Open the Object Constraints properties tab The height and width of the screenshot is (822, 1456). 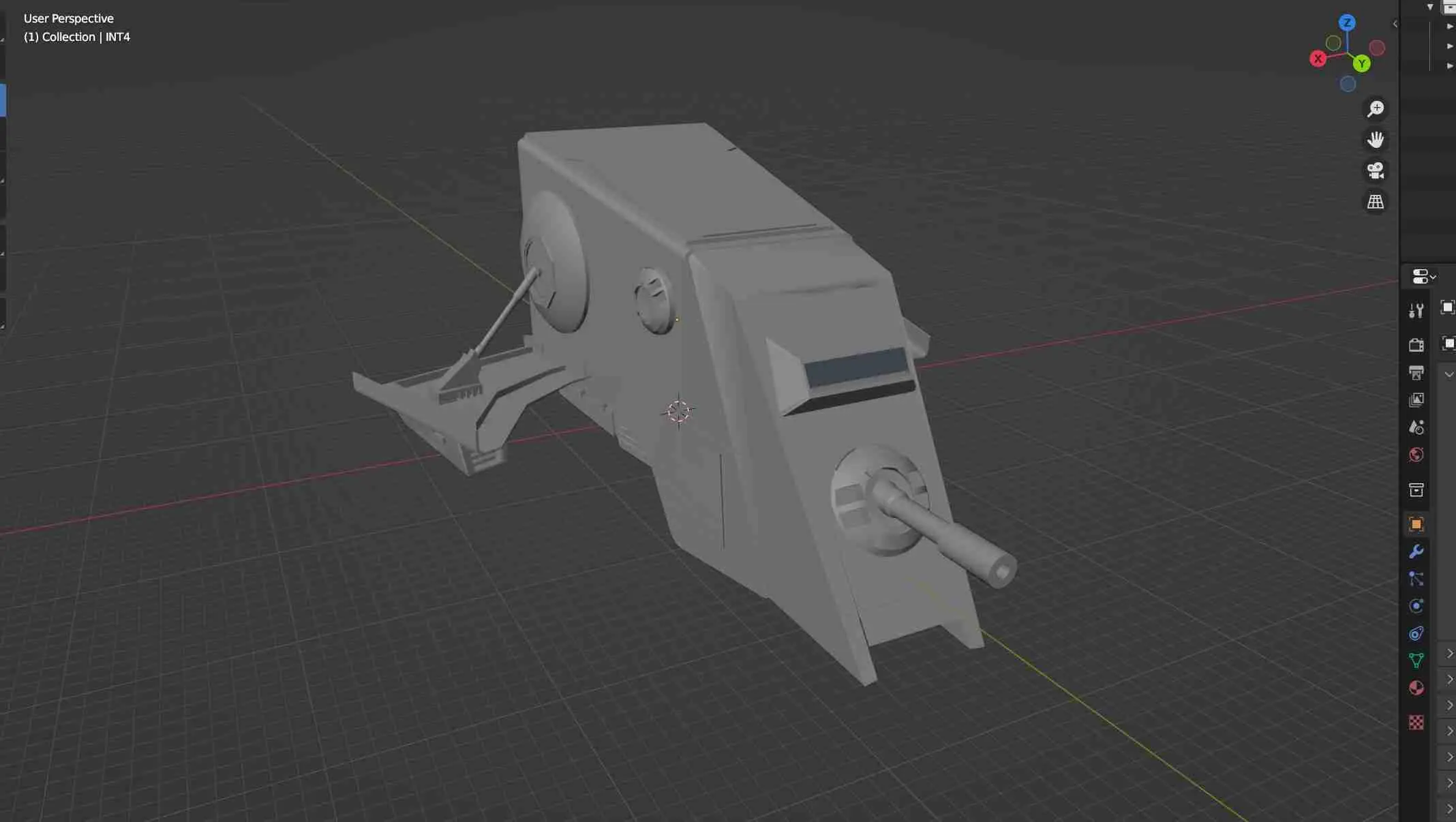pyautogui.click(x=1416, y=633)
